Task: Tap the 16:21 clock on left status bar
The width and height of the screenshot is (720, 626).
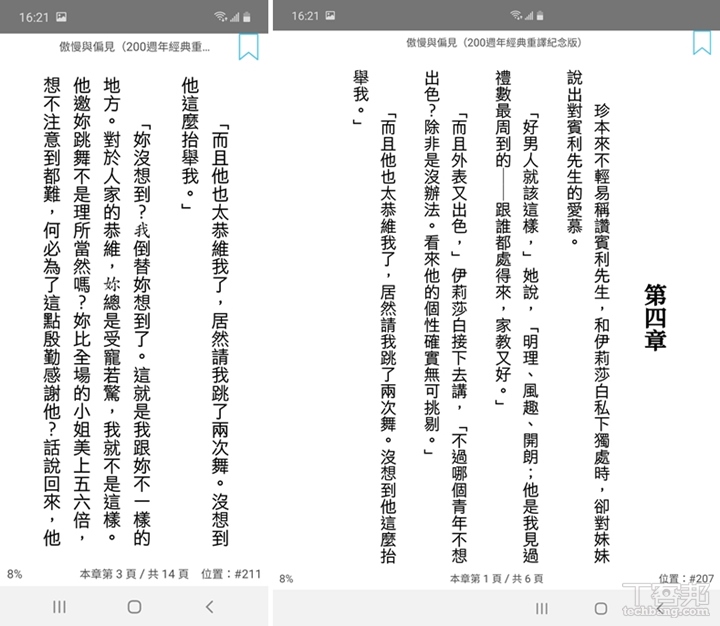Action: coord(34,17)
